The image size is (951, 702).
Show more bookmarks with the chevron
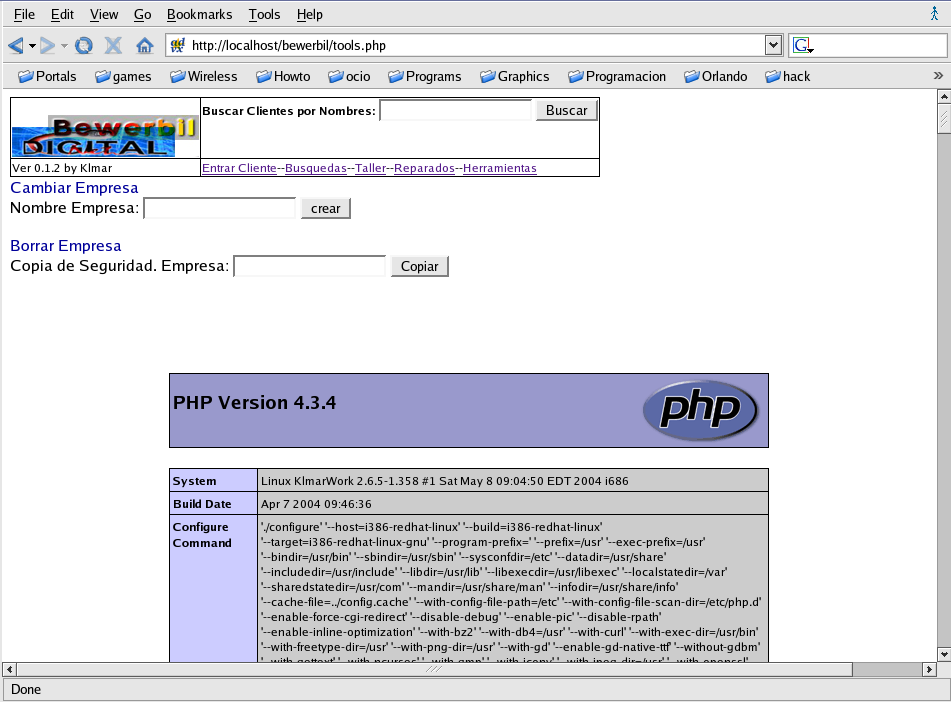pyautogui.click(x=938, y=76)
